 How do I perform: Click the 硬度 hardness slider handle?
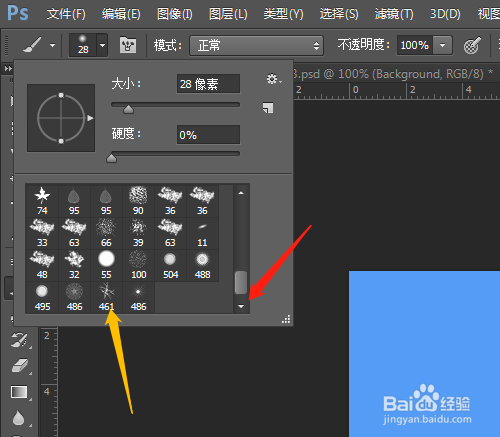[x=111, y=157]
